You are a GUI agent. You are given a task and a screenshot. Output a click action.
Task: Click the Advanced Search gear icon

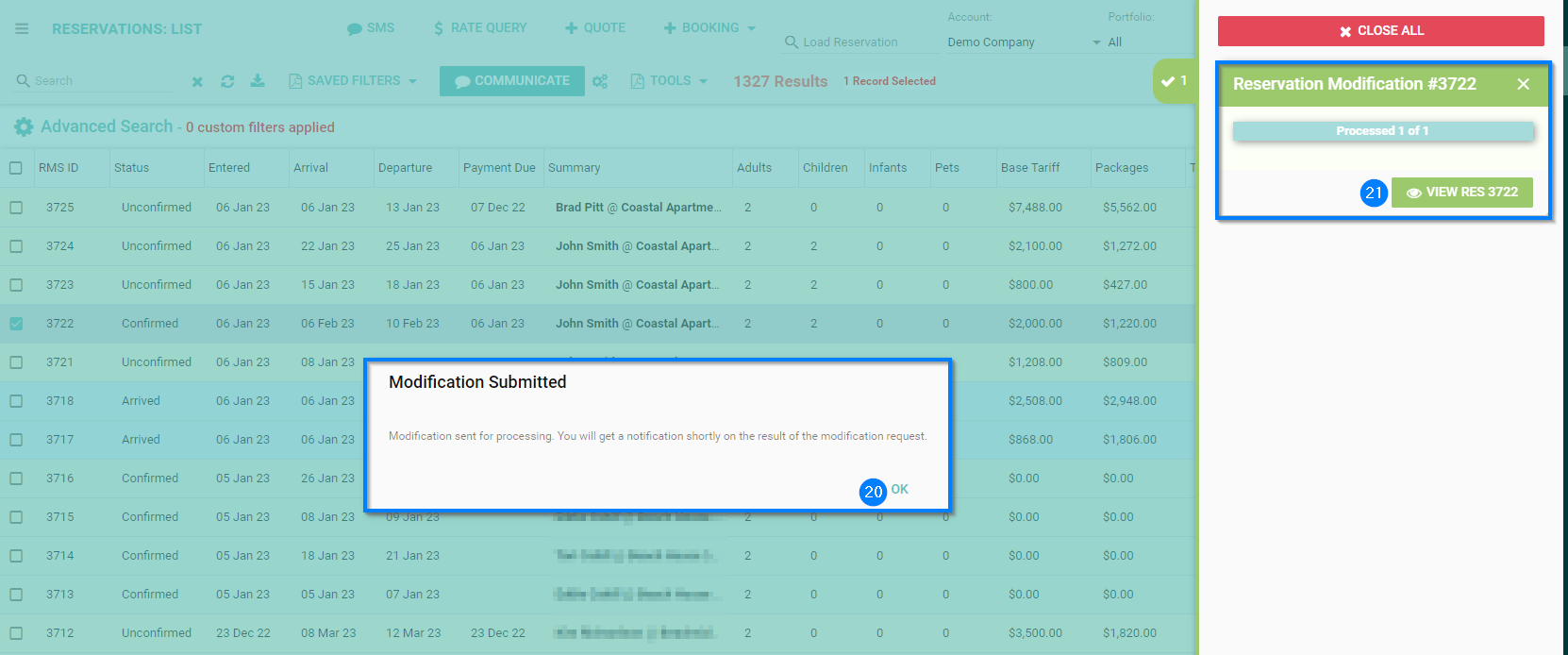point(24,127)
